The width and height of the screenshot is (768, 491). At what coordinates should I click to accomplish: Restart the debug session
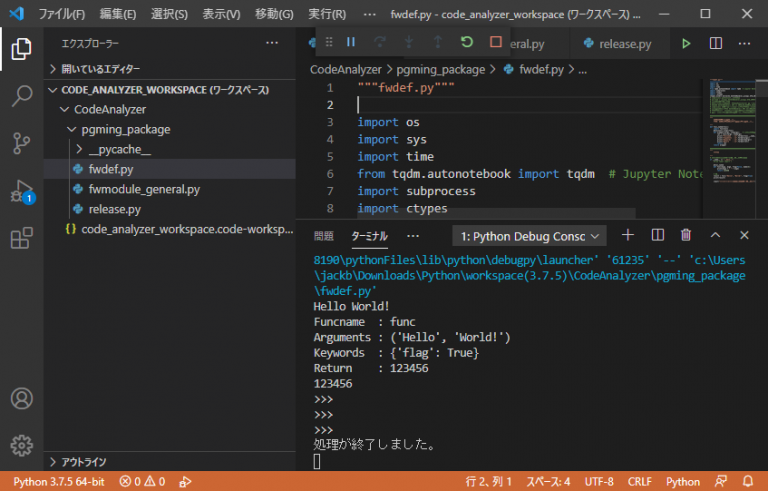pyautogui.click(x=467, y=42)
